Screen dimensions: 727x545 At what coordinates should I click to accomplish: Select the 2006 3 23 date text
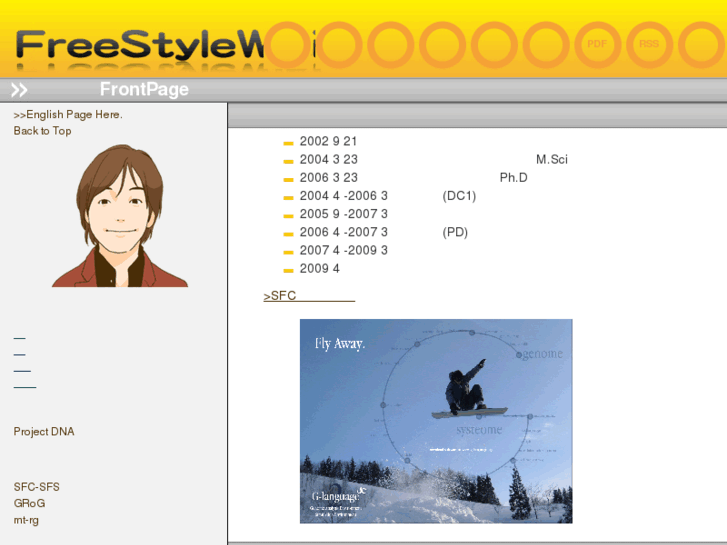click(x=329, y=177)
